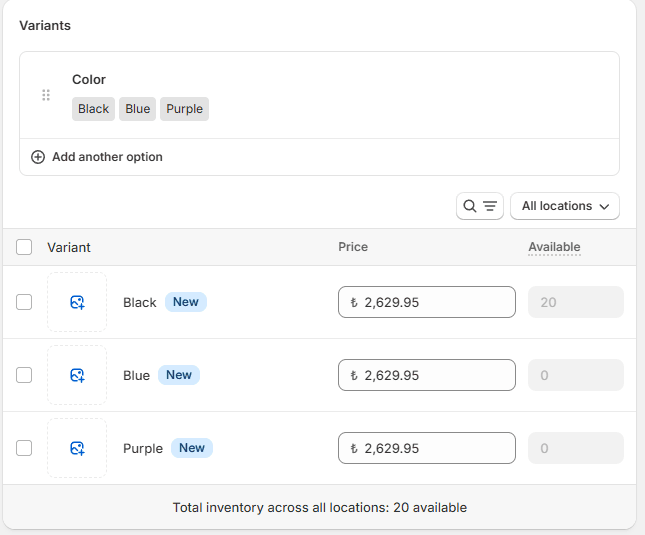Click the Add another option link
The width and height of the screenshot is (645, 535).
click(107, 157)
